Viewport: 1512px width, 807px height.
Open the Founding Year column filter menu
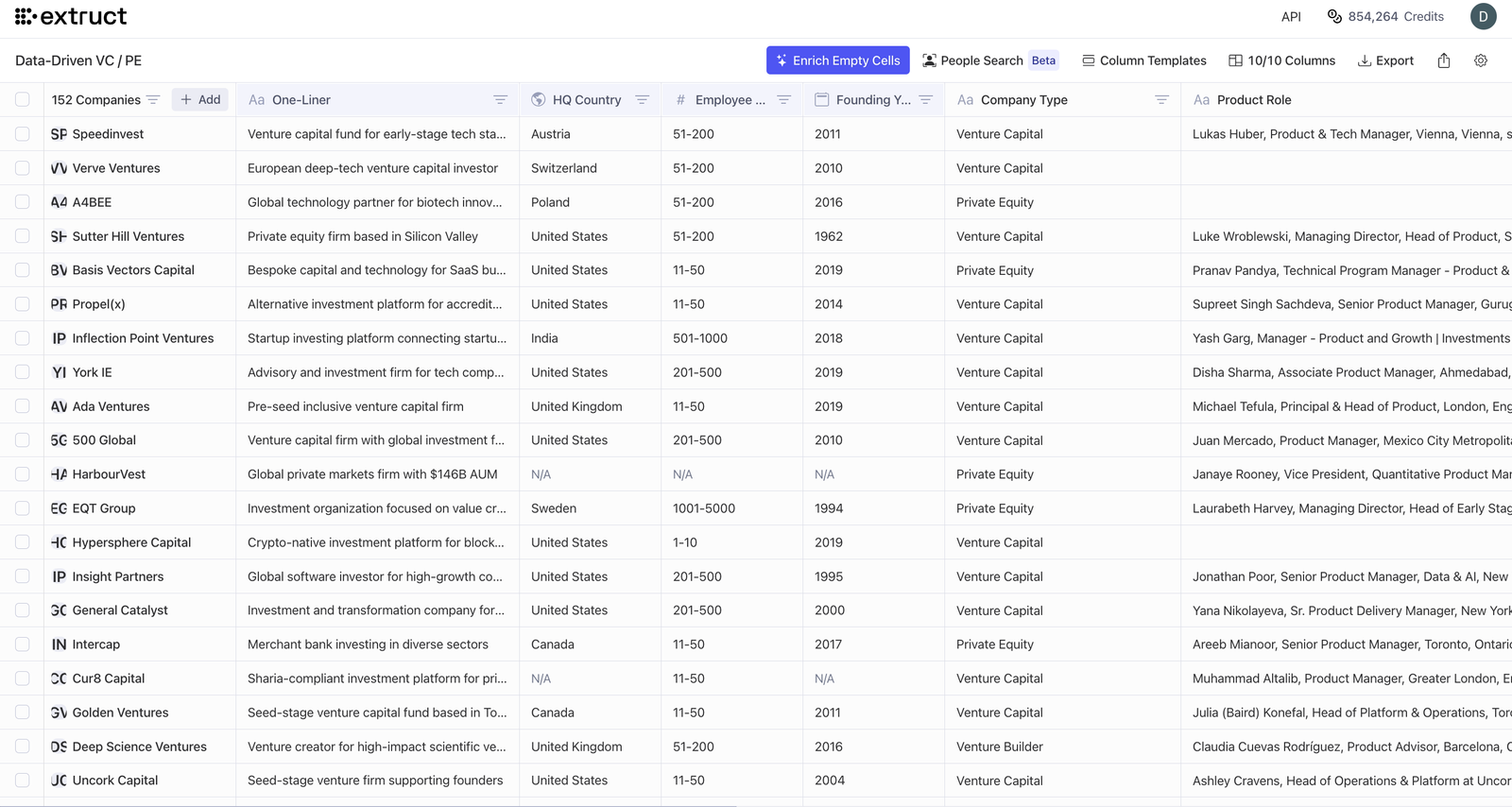click(925, 99)
